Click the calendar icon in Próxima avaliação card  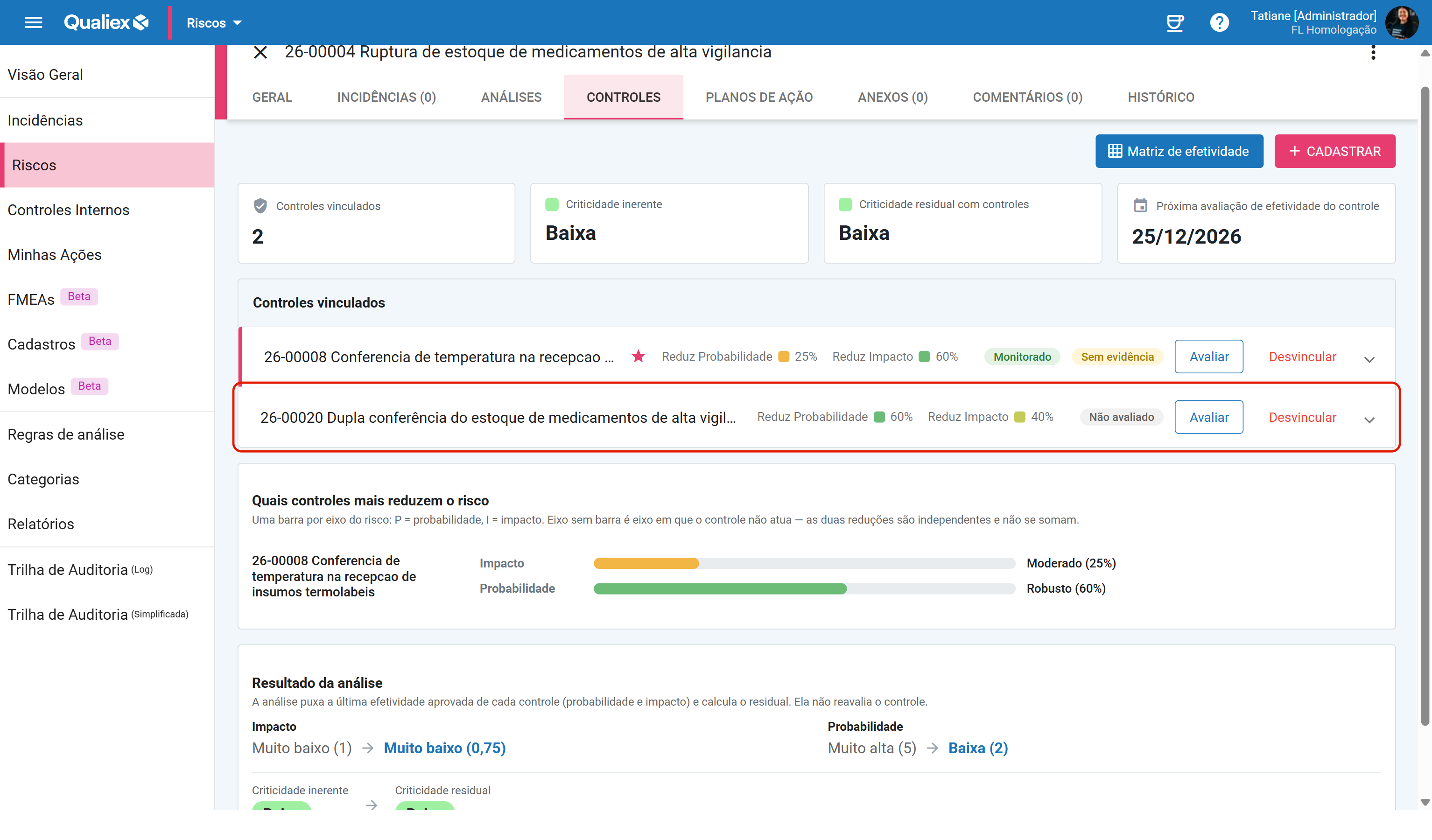1140,206
